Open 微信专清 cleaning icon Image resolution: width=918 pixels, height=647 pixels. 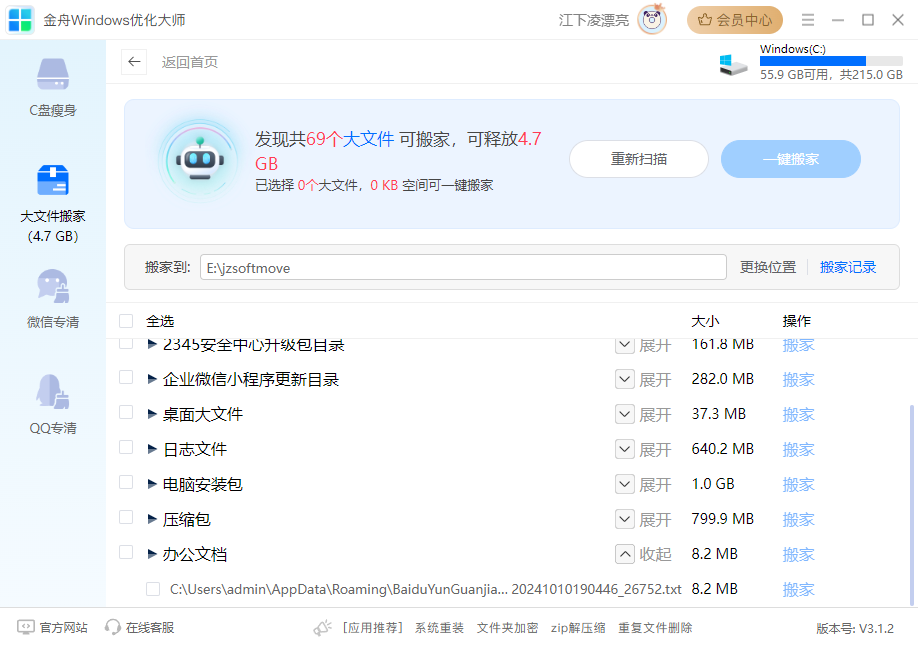click(x=53, y=286)
